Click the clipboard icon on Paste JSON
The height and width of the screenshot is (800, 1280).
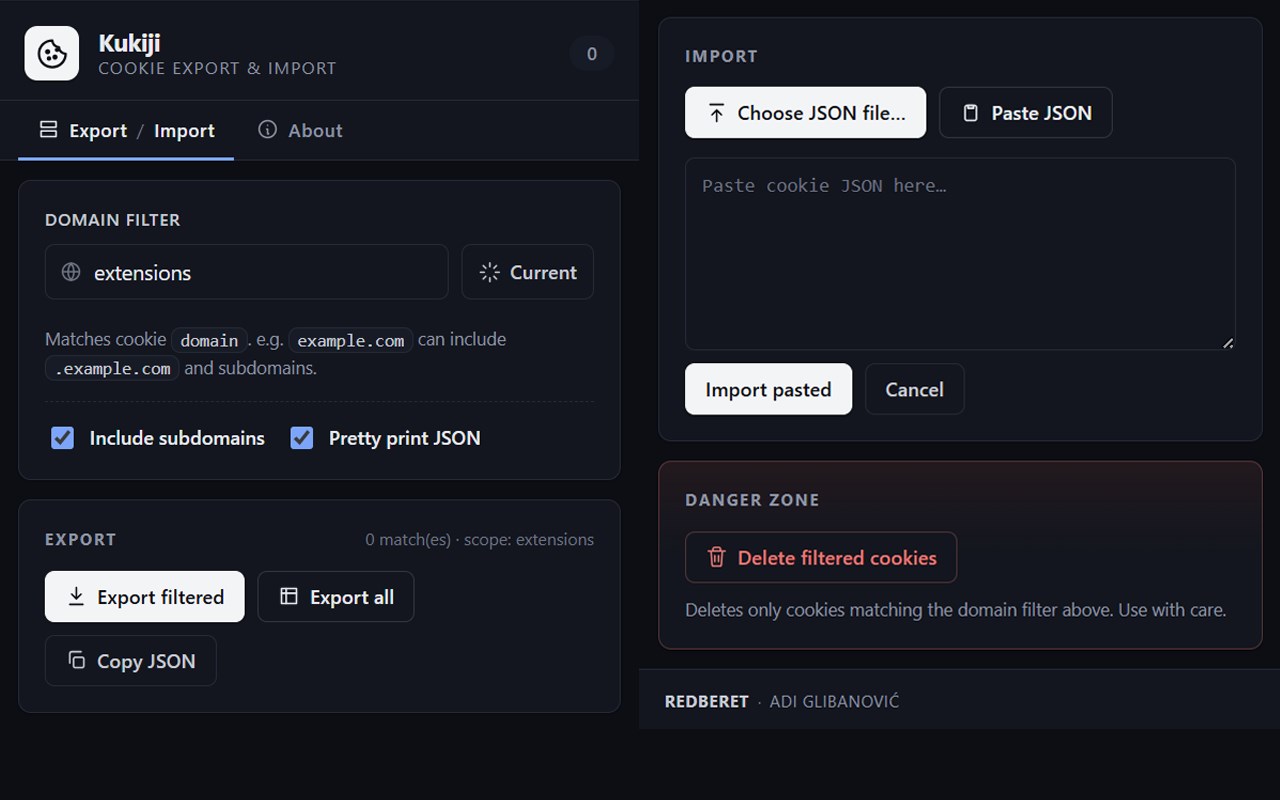[x=970, y=113]
